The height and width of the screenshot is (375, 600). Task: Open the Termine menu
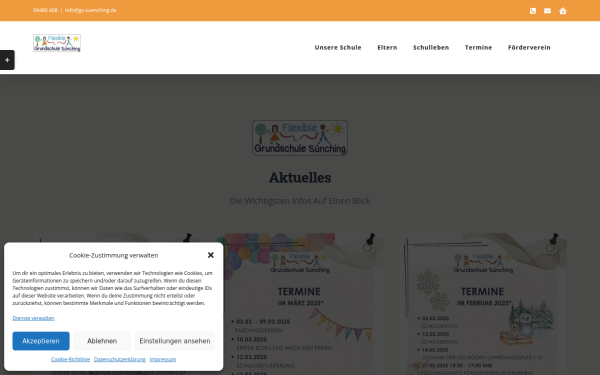(478, 47)
